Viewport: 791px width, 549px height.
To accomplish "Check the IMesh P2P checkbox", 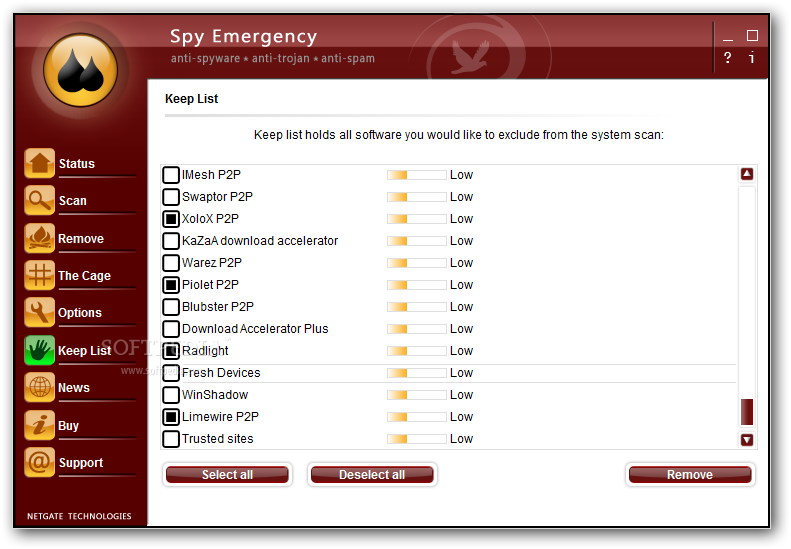I will tap(171, 175).
